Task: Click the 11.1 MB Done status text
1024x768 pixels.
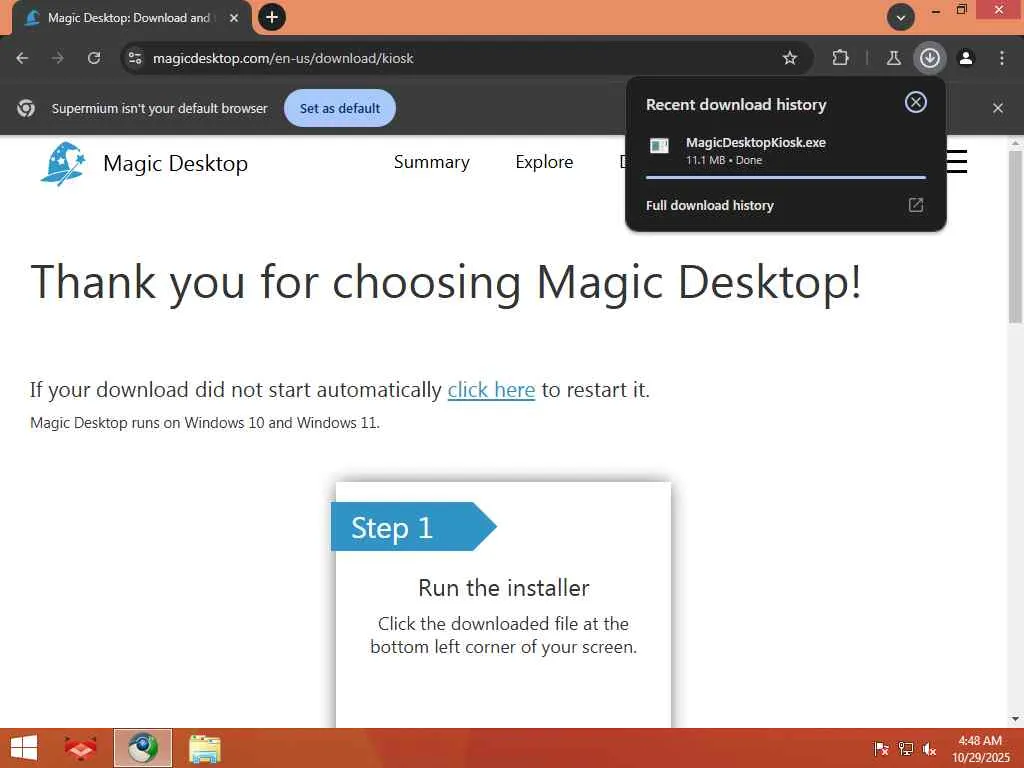Action: pyautogui.click(x=724, y=160)
